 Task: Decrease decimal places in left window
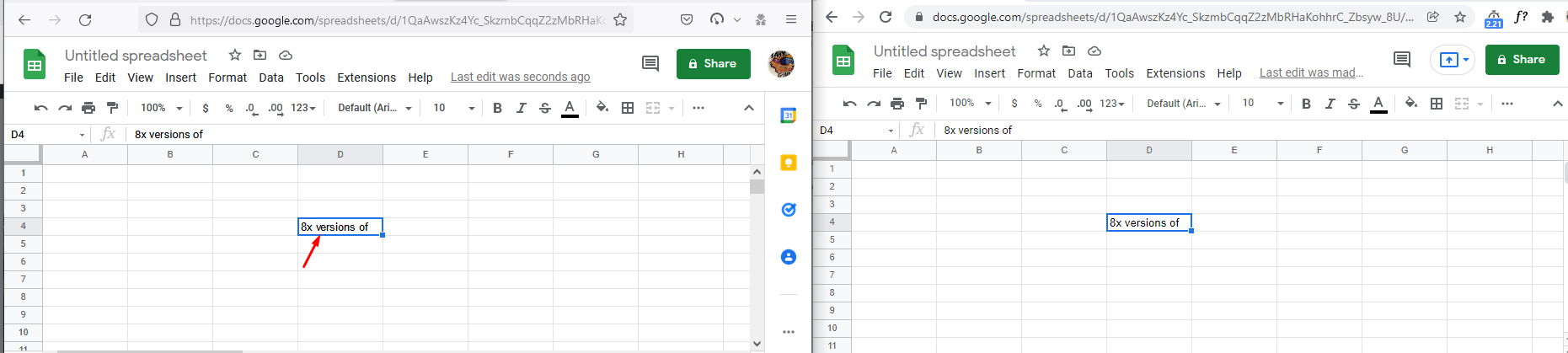tap(251, 108)
